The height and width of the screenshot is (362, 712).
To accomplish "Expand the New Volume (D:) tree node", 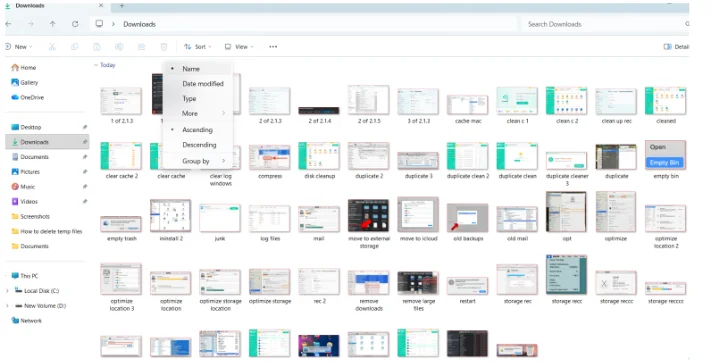I will (x=7, y=306).
